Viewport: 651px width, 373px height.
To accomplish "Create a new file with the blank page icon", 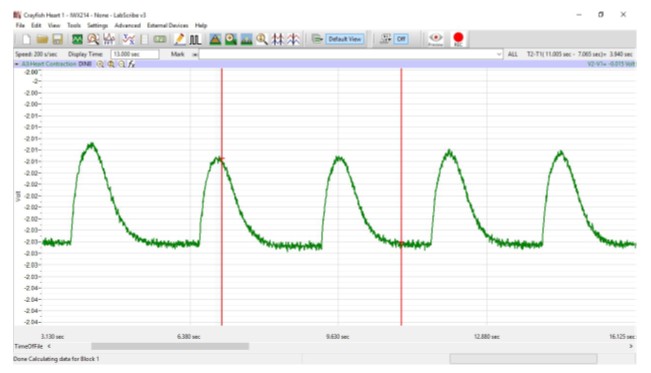I will coord(27,39).
